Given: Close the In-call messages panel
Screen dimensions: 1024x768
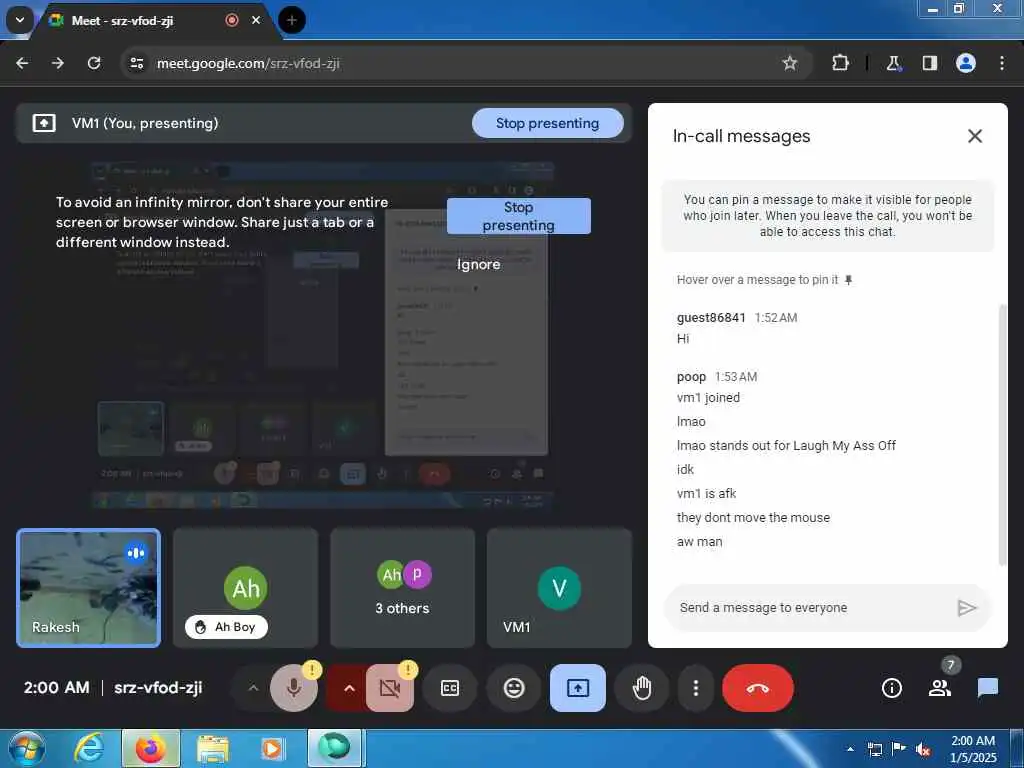Looking at the screenshot, I should (x=974, y=136).
